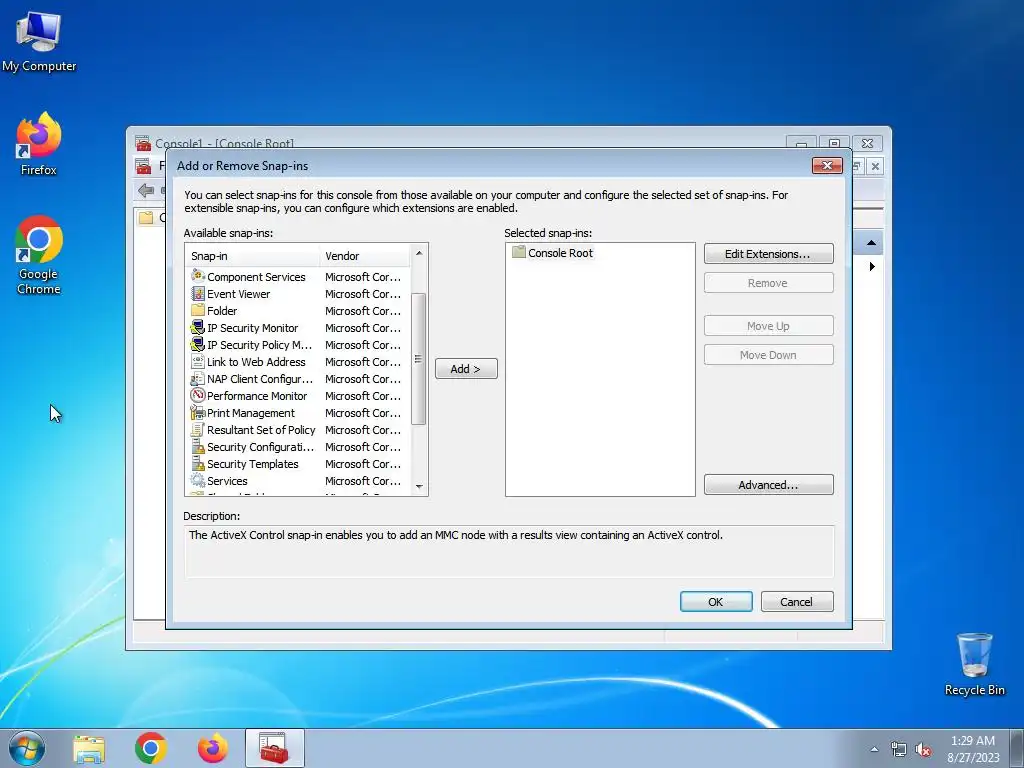Click Edit Extensions... button
Image resolution: width=1024 pixels, height=768 pixels.
coord(768,254)
